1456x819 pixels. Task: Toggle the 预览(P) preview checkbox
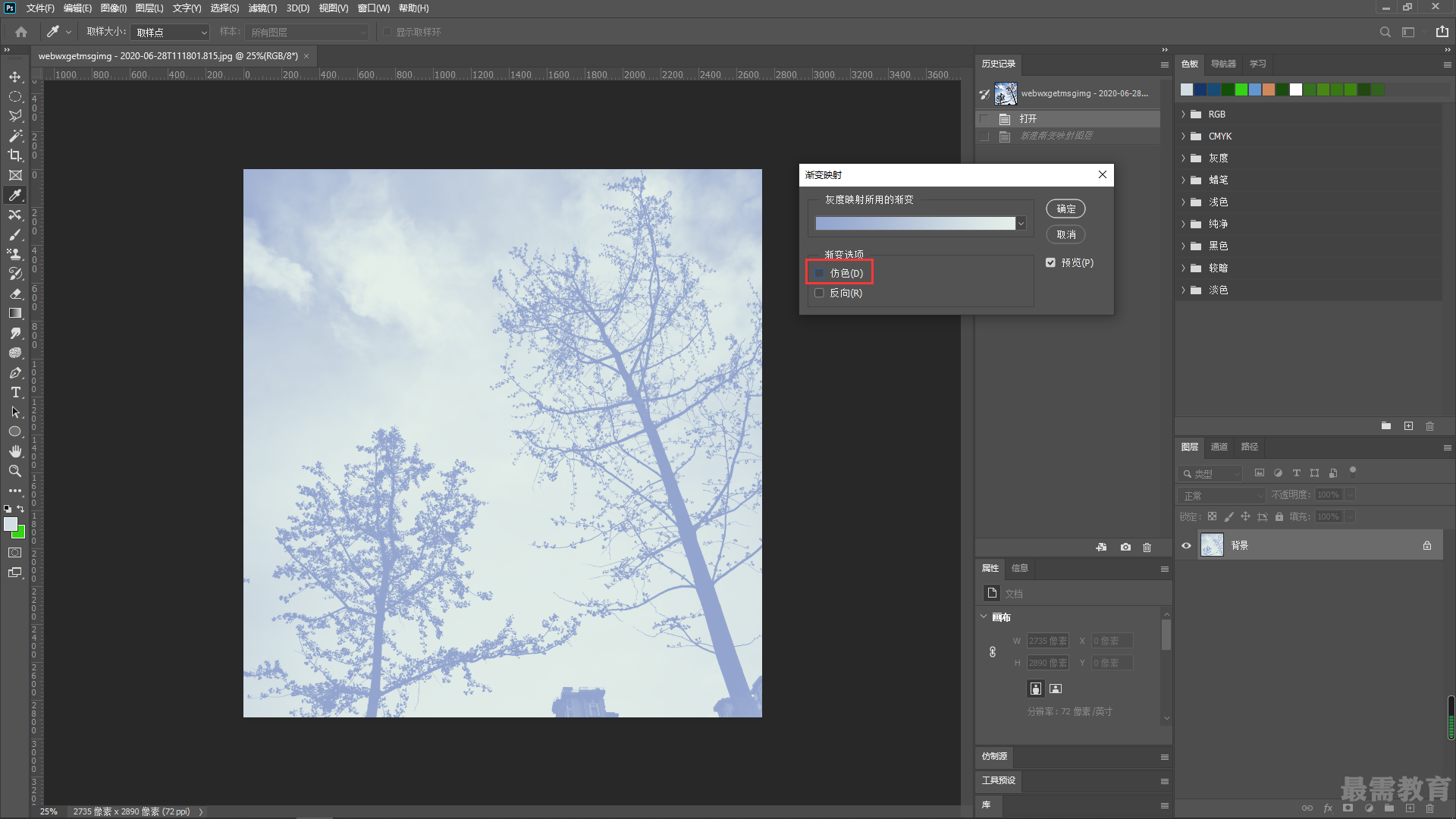(1050, 262)
